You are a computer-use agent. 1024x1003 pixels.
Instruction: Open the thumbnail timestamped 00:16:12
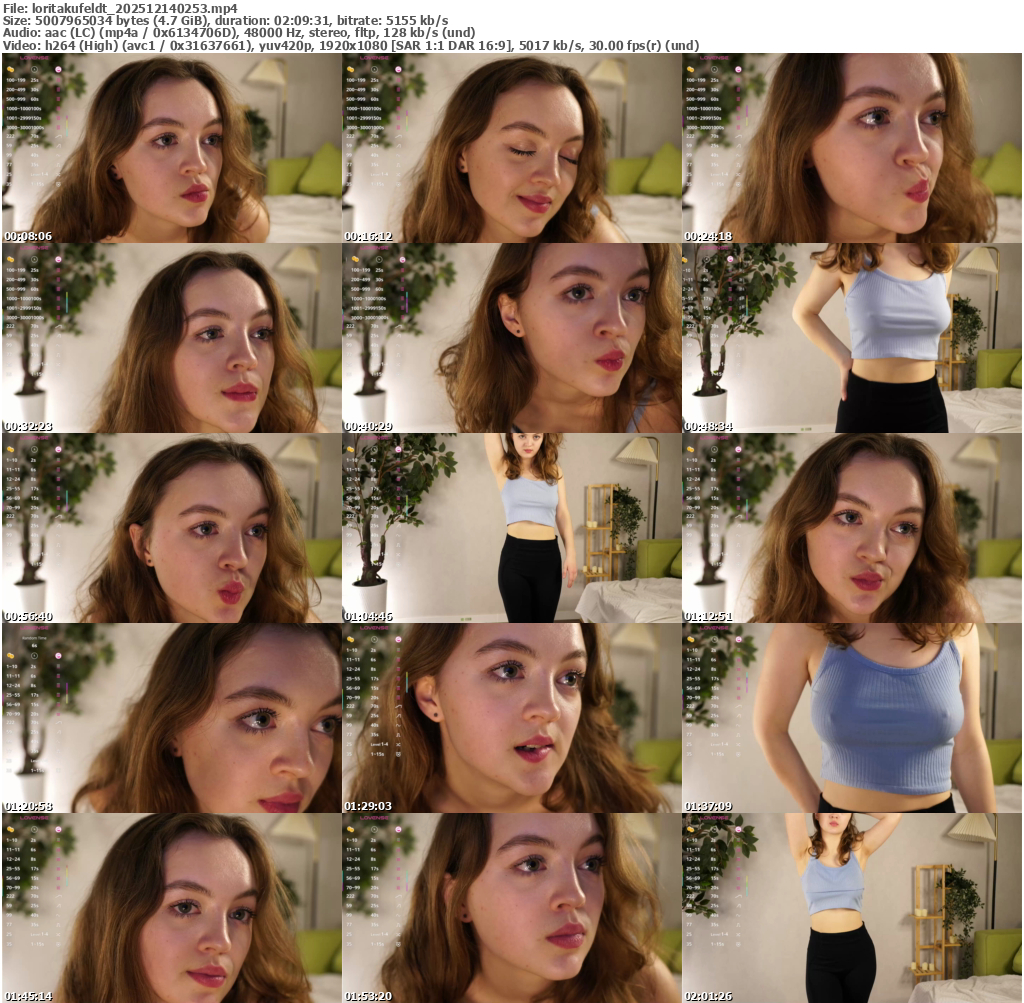[x=511, y=148]
